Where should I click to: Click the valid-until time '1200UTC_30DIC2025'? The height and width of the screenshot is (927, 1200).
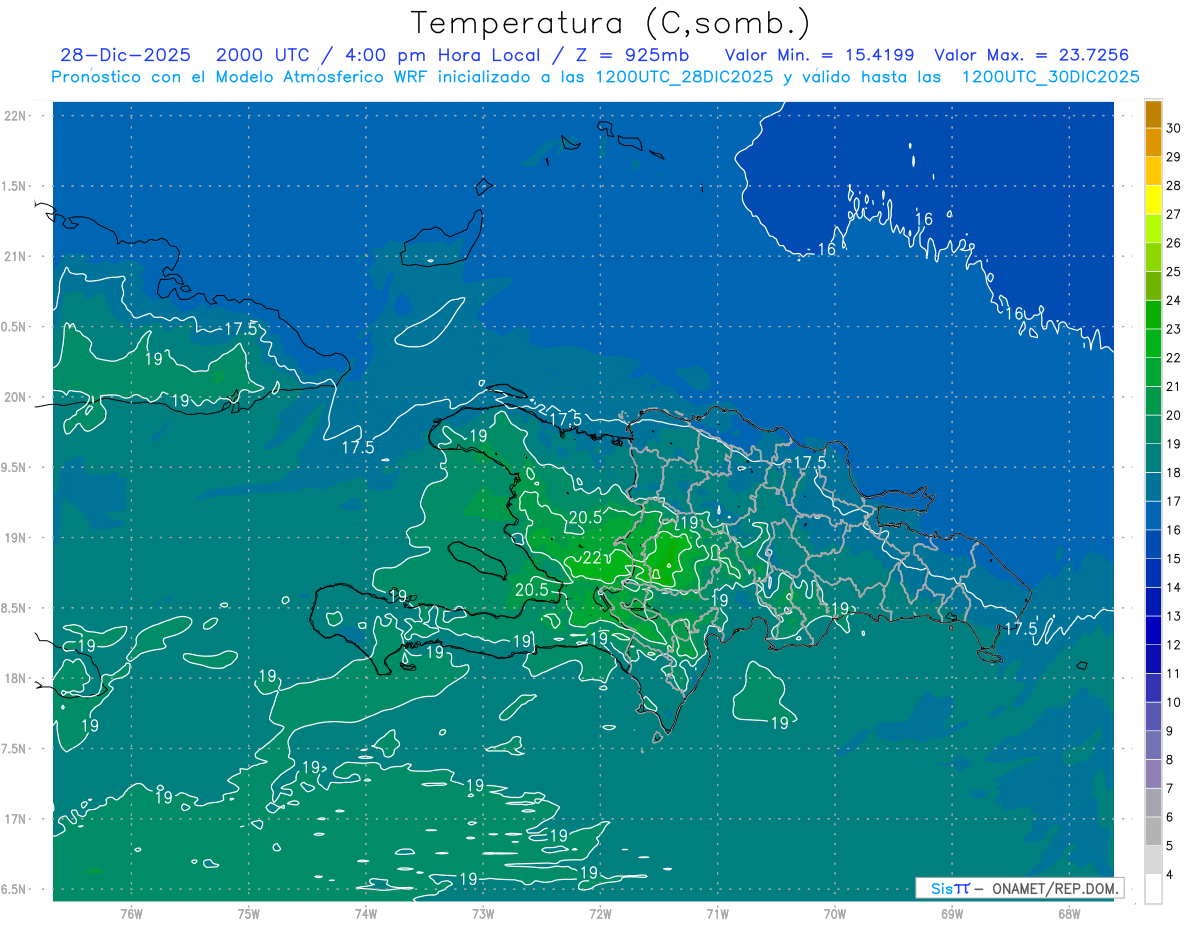pyautogui.click(x=1050, y=77)
